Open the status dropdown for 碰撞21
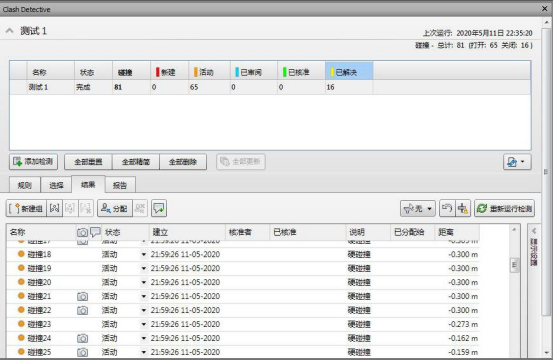This screenshot has width=554, height=361. point(144,296)
